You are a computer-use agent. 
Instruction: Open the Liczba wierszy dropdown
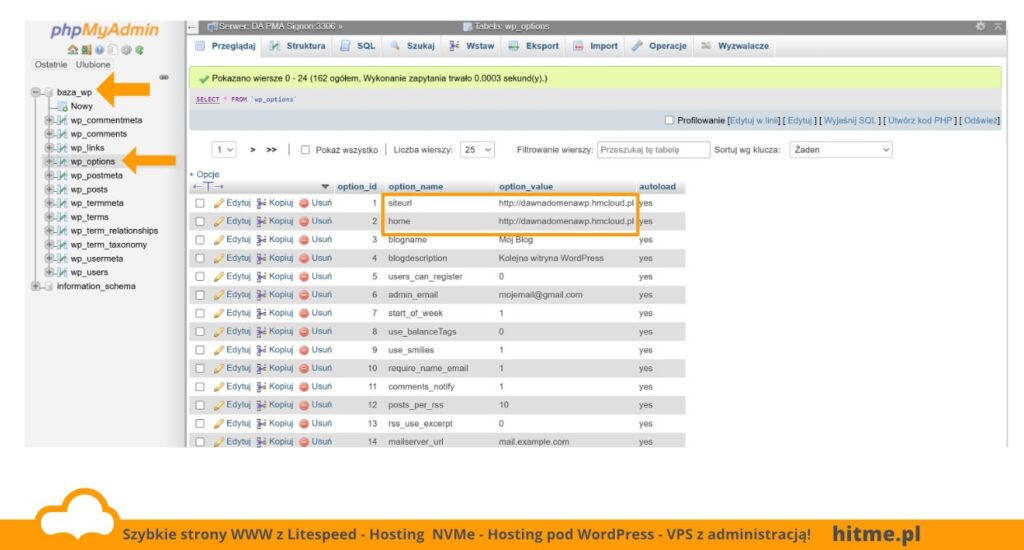tap(477, 150)
